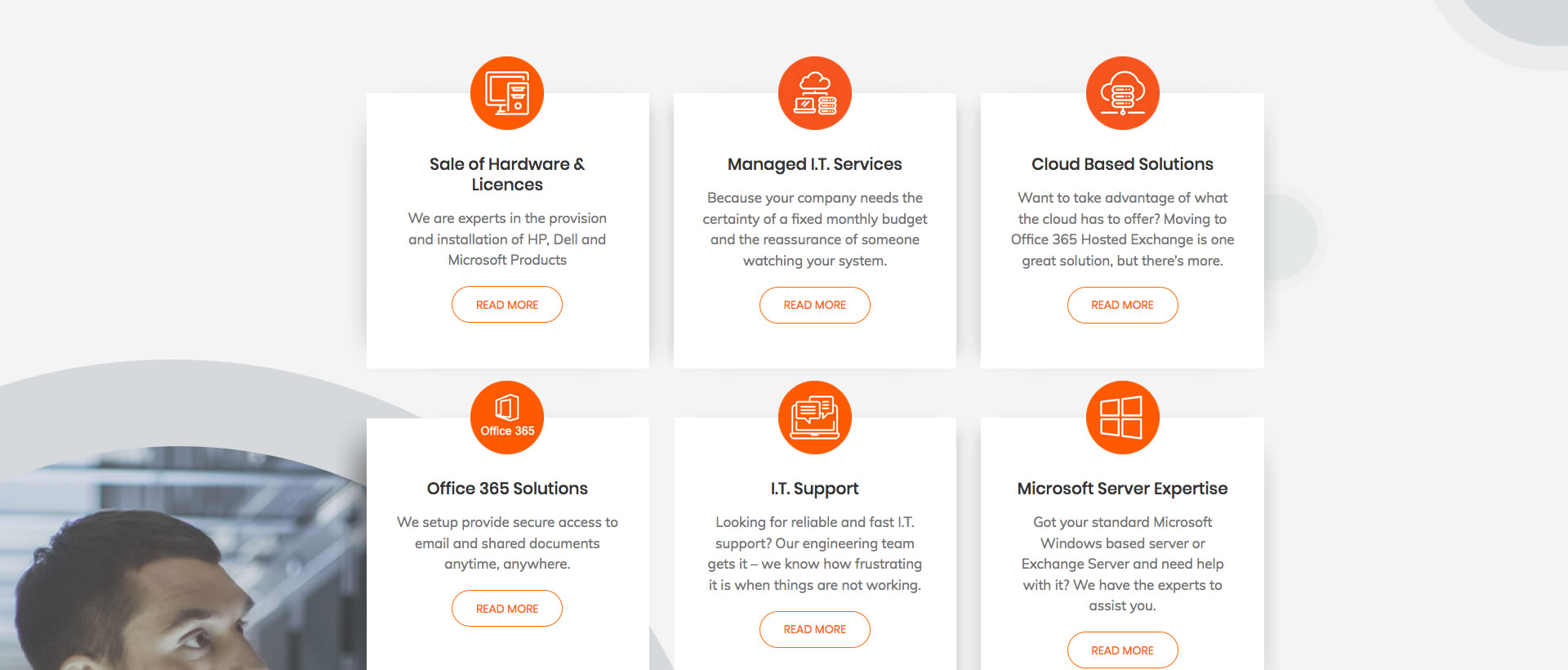
Task: Click text 'Looking for reliable and fast I.T.'
Action: pos(815,522)
